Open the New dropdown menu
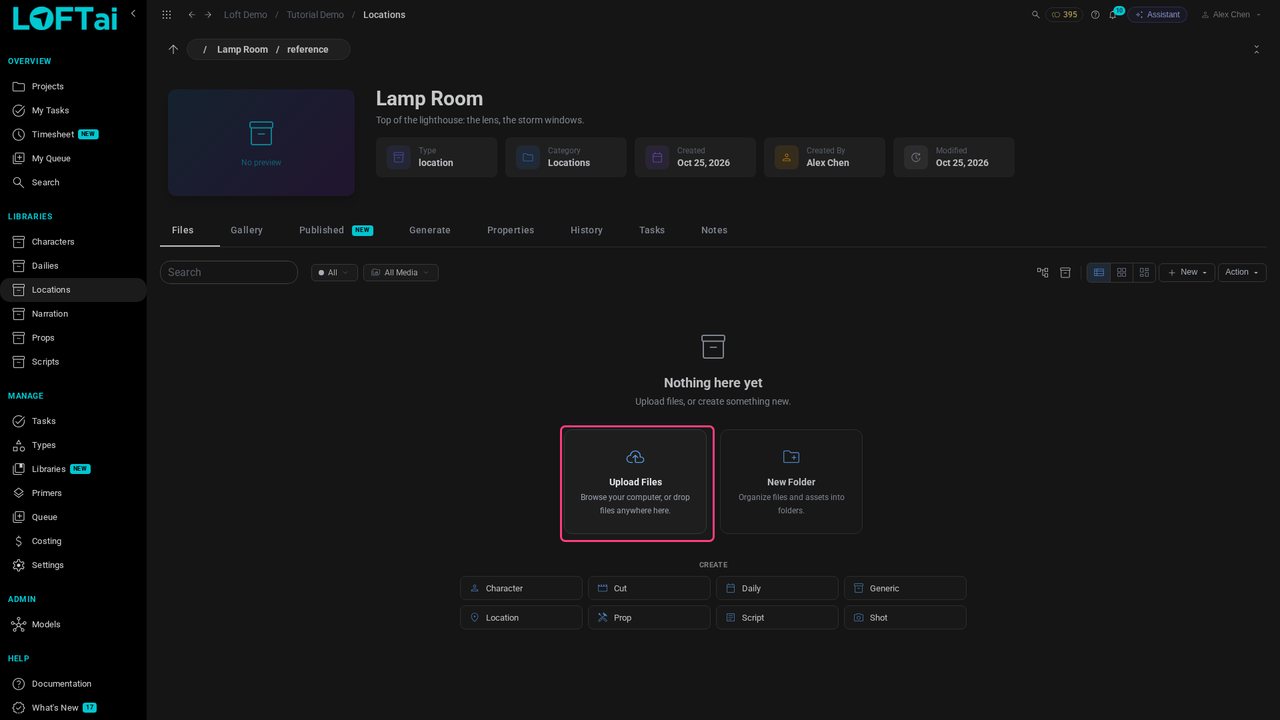1280x720 pixels. click(x=1187, y=272)
